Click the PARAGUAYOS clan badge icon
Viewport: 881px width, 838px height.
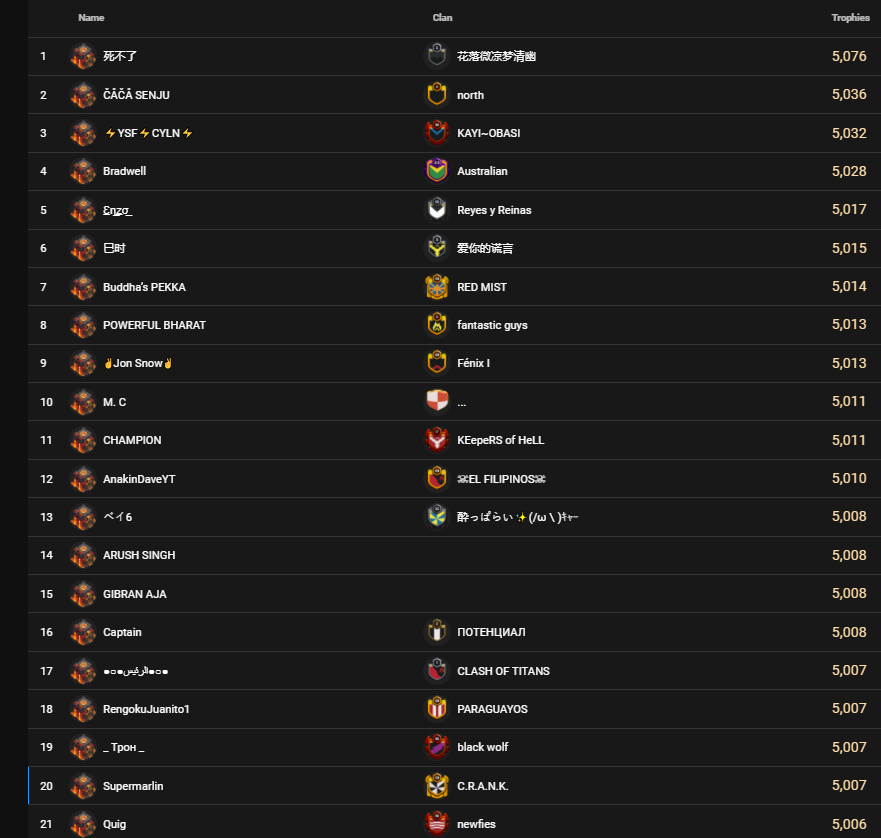pyautogui.click(x=437, y=709)
